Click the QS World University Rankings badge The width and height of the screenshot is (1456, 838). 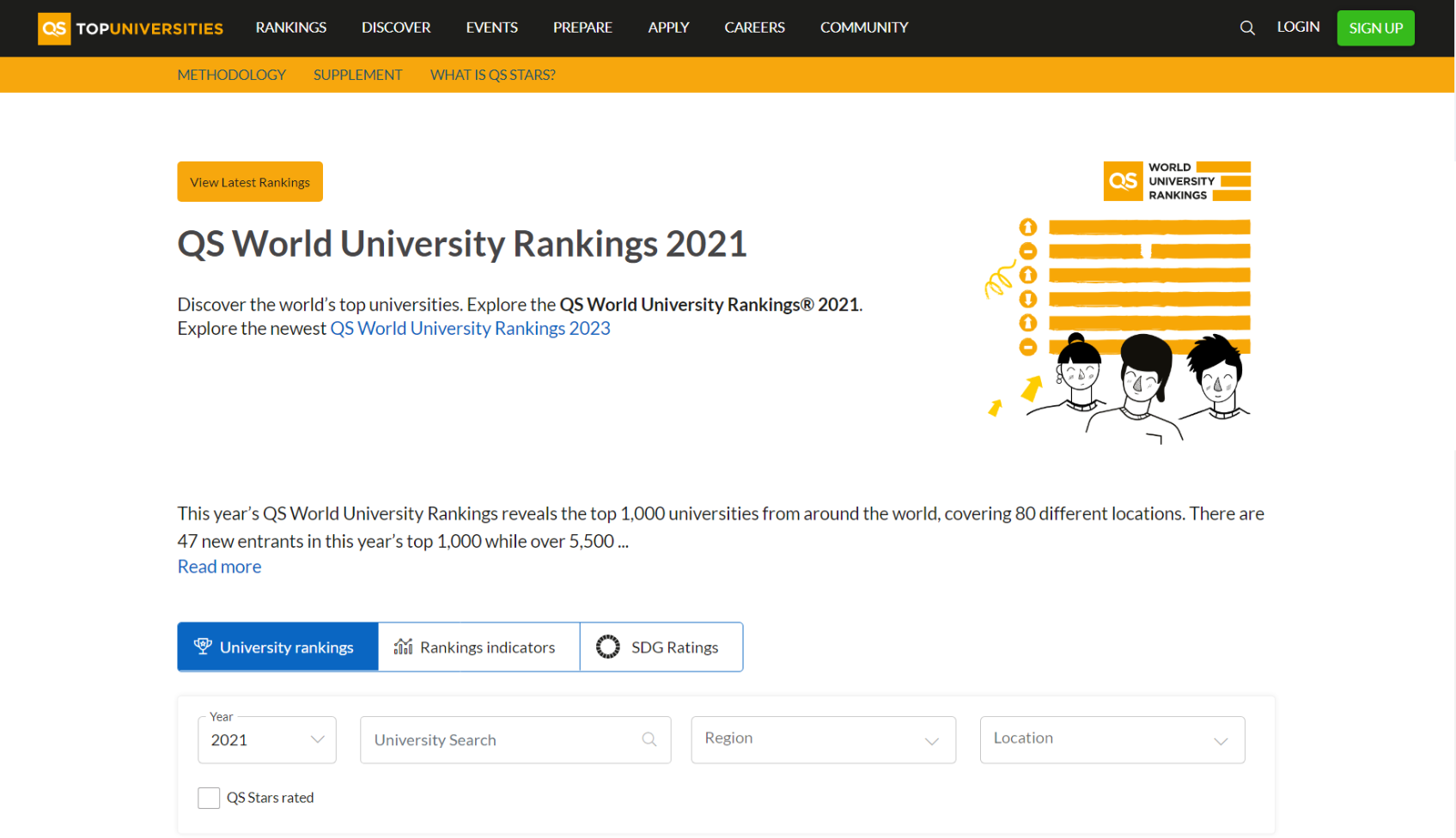click(x=1177, y=181)
